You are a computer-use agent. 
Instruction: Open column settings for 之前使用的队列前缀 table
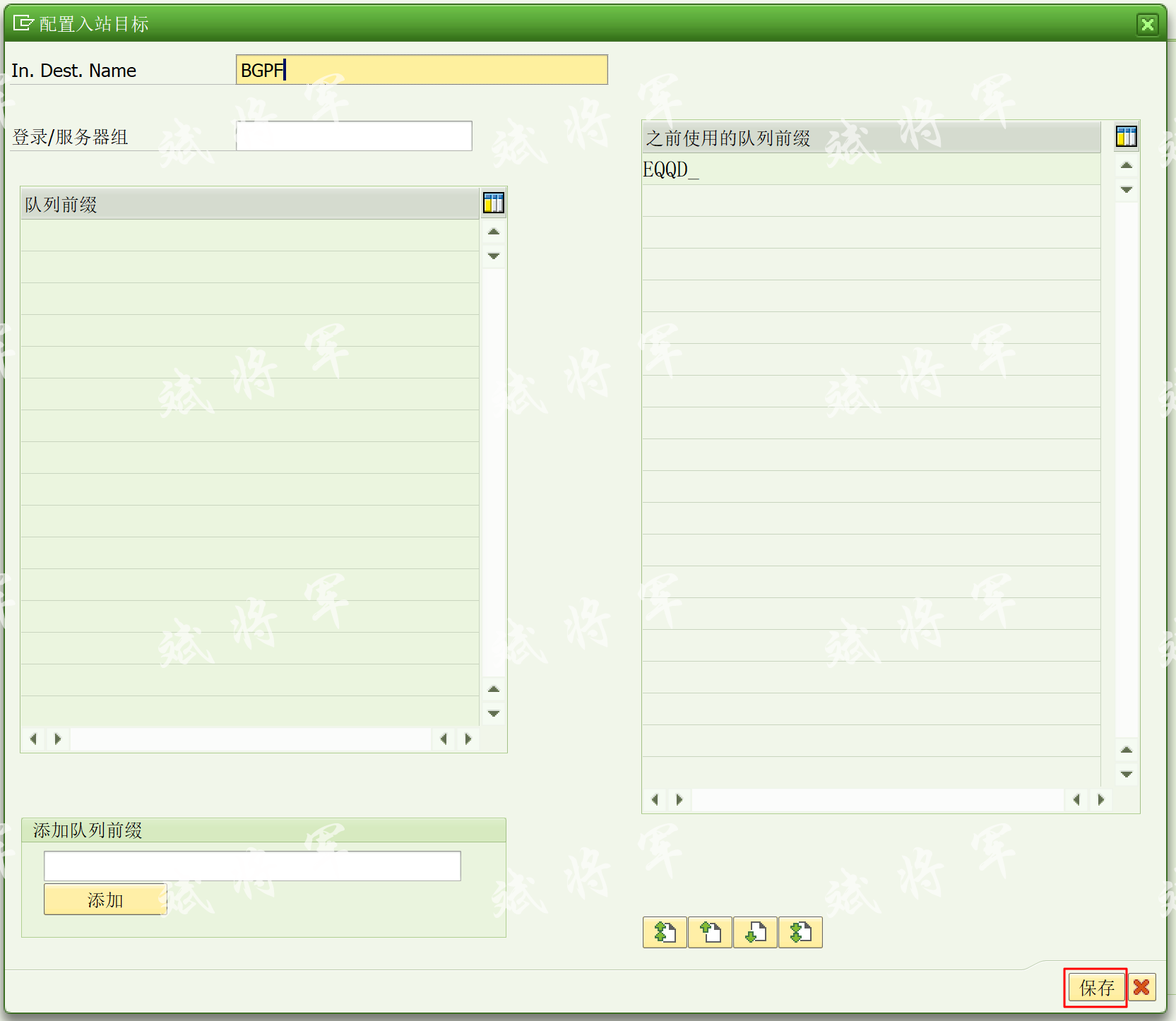pyautogui.click(x=1127, y=136)
